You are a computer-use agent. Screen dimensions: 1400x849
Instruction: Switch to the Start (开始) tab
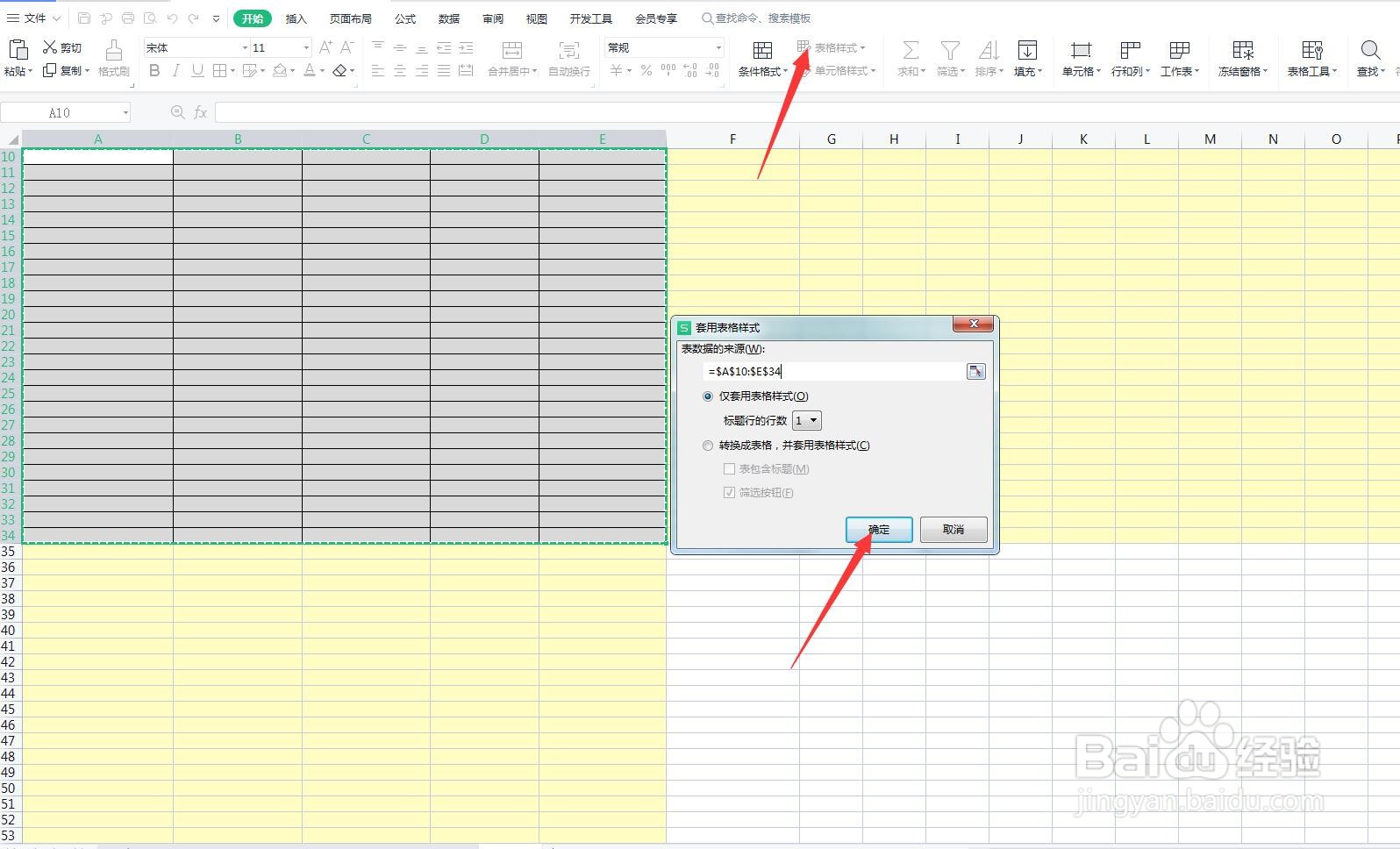[x=253, y=18]
